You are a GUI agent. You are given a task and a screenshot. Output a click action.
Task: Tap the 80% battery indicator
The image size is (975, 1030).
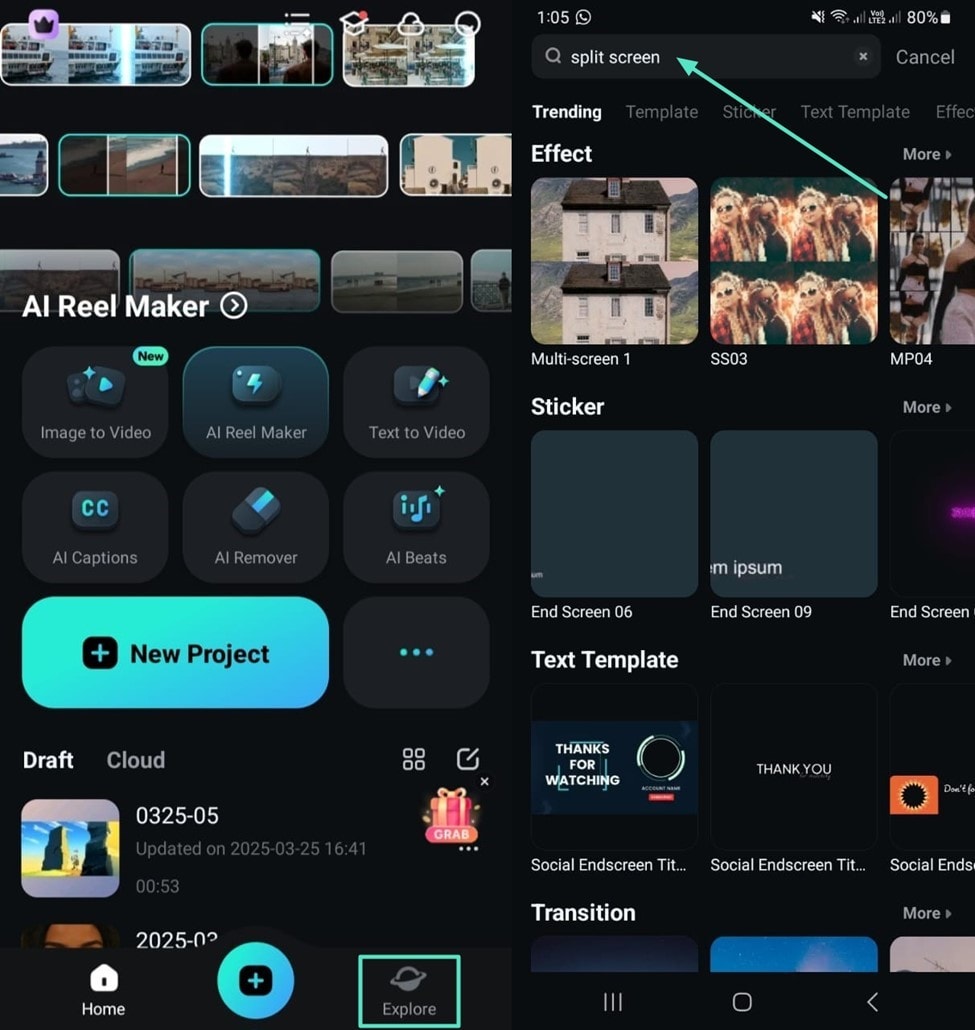(928, 18)
